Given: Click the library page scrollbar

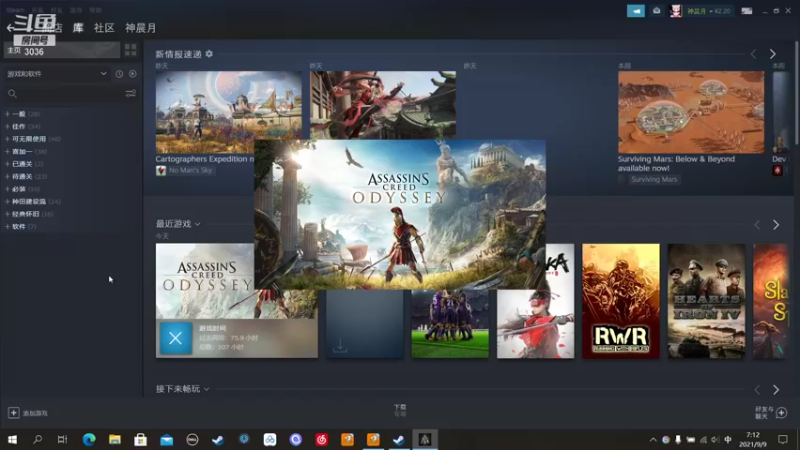Looking at the screenshot, I should point(796,94).
